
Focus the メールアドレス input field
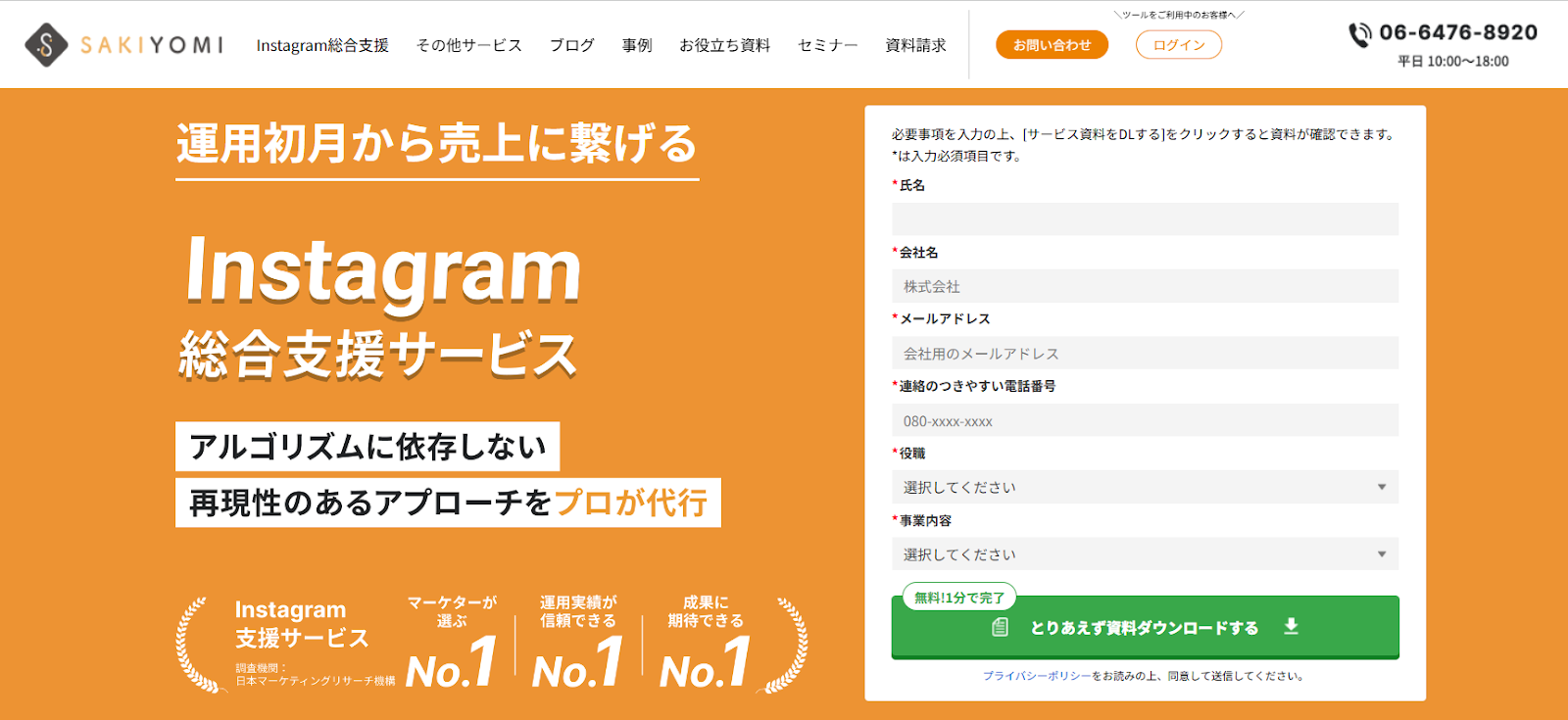click(1145, 353)
